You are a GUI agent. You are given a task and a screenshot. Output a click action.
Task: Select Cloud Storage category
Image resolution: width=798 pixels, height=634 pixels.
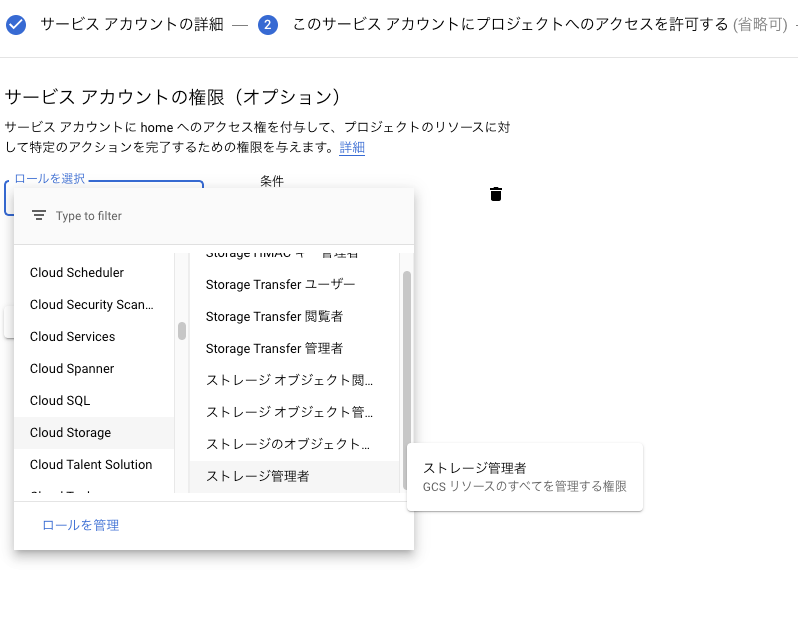[x=70, y=433]
